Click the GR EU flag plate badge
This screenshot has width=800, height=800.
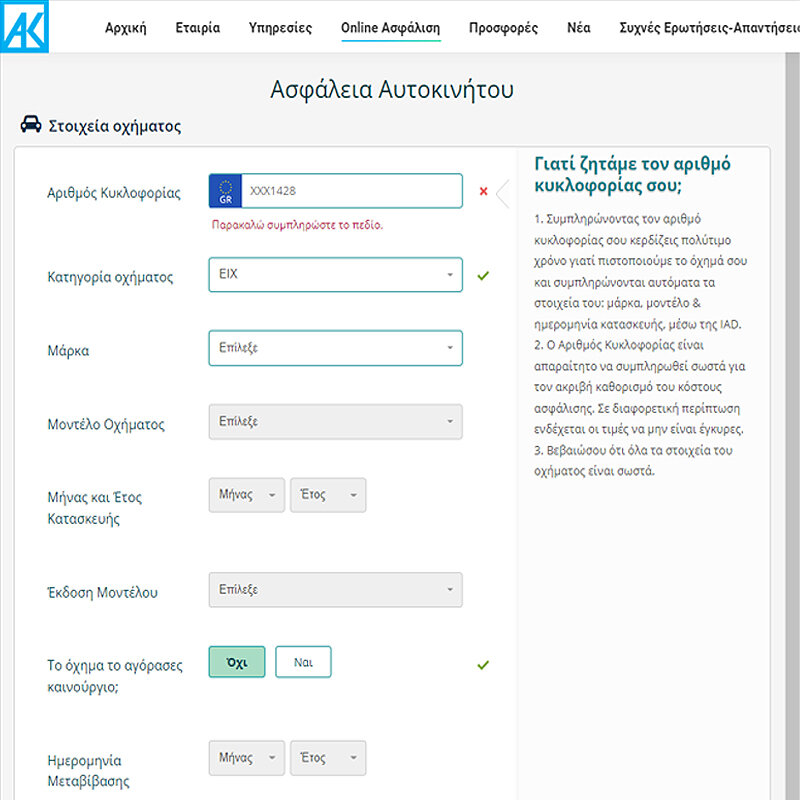[x=225, y=191]
